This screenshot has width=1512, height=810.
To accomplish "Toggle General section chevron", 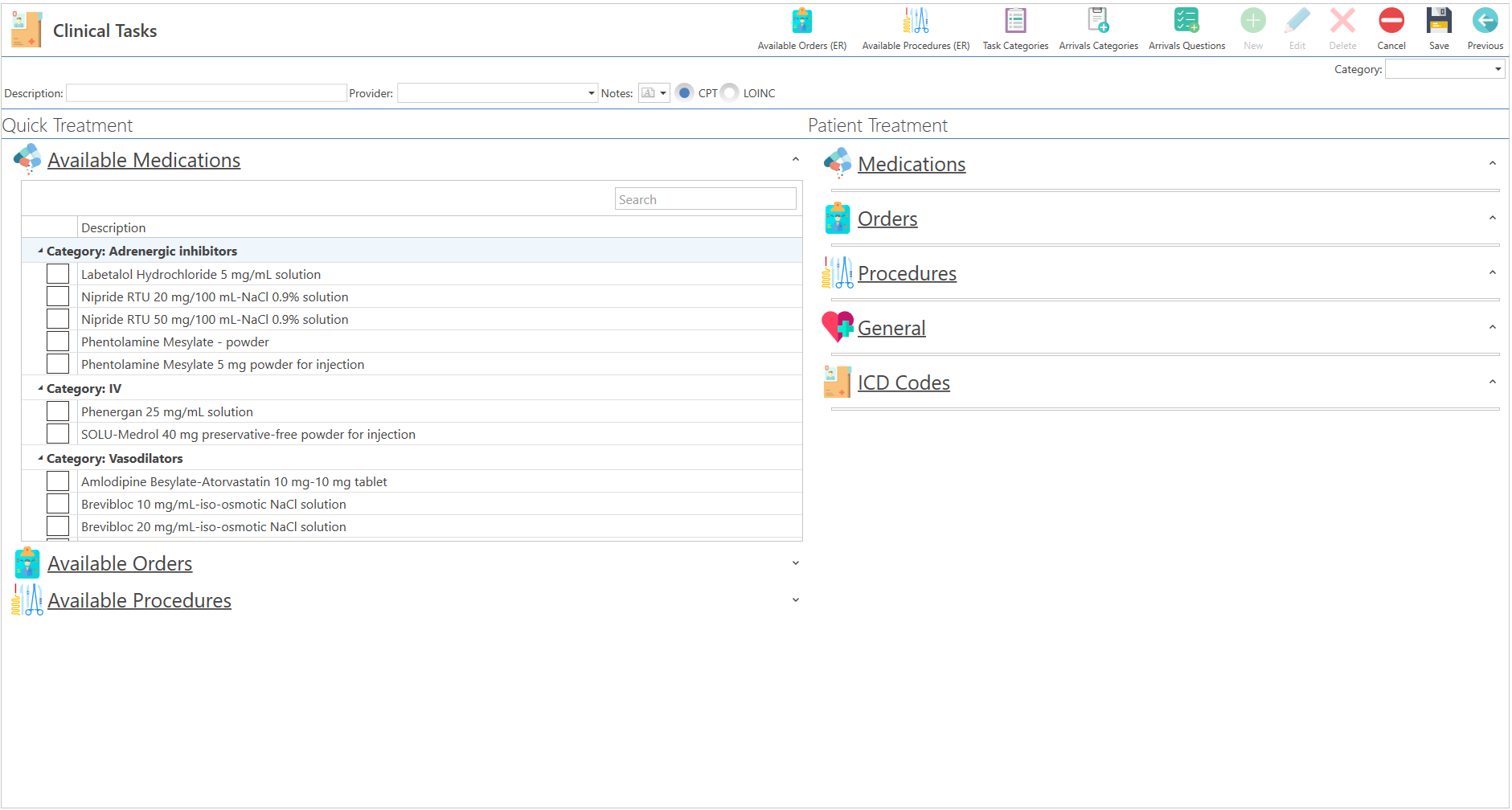I will [x=1493, y=327].
